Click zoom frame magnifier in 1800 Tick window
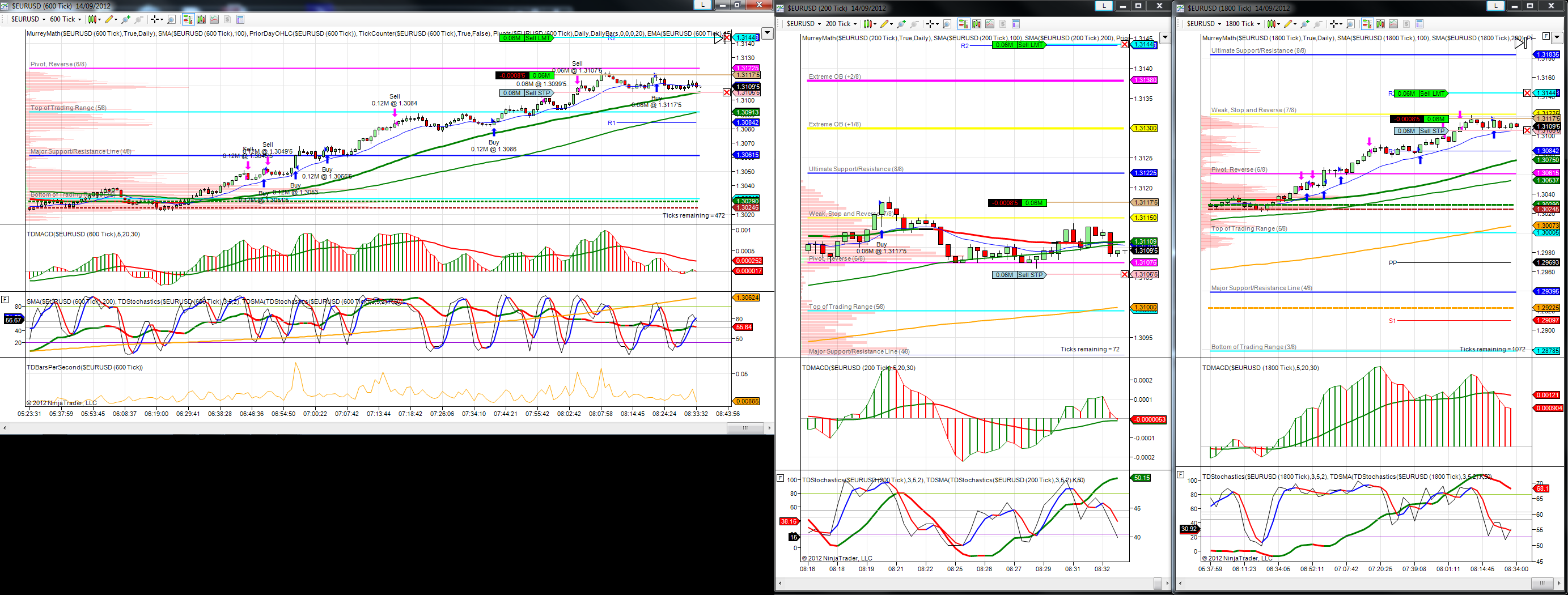The height and width of the screenshot is (595, 1568). (x=1351, y=24)
